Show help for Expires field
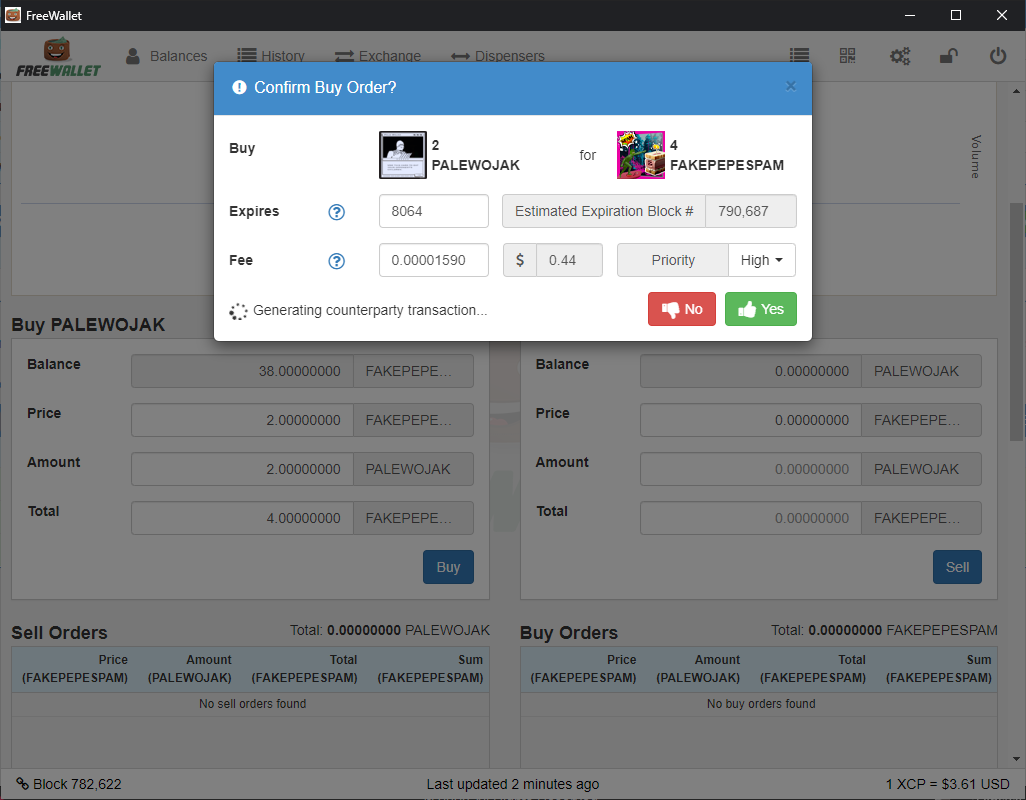1026x800 pixels. pyautogui.click(x=336, y=212)
